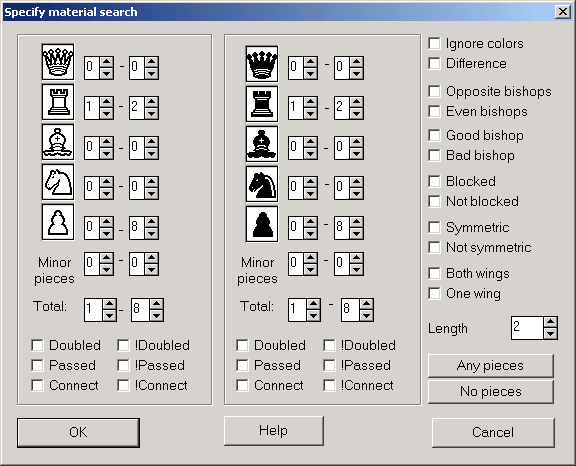Increase the Length spinner value
The width and height of the screenshot is (576, 466).
550,322
